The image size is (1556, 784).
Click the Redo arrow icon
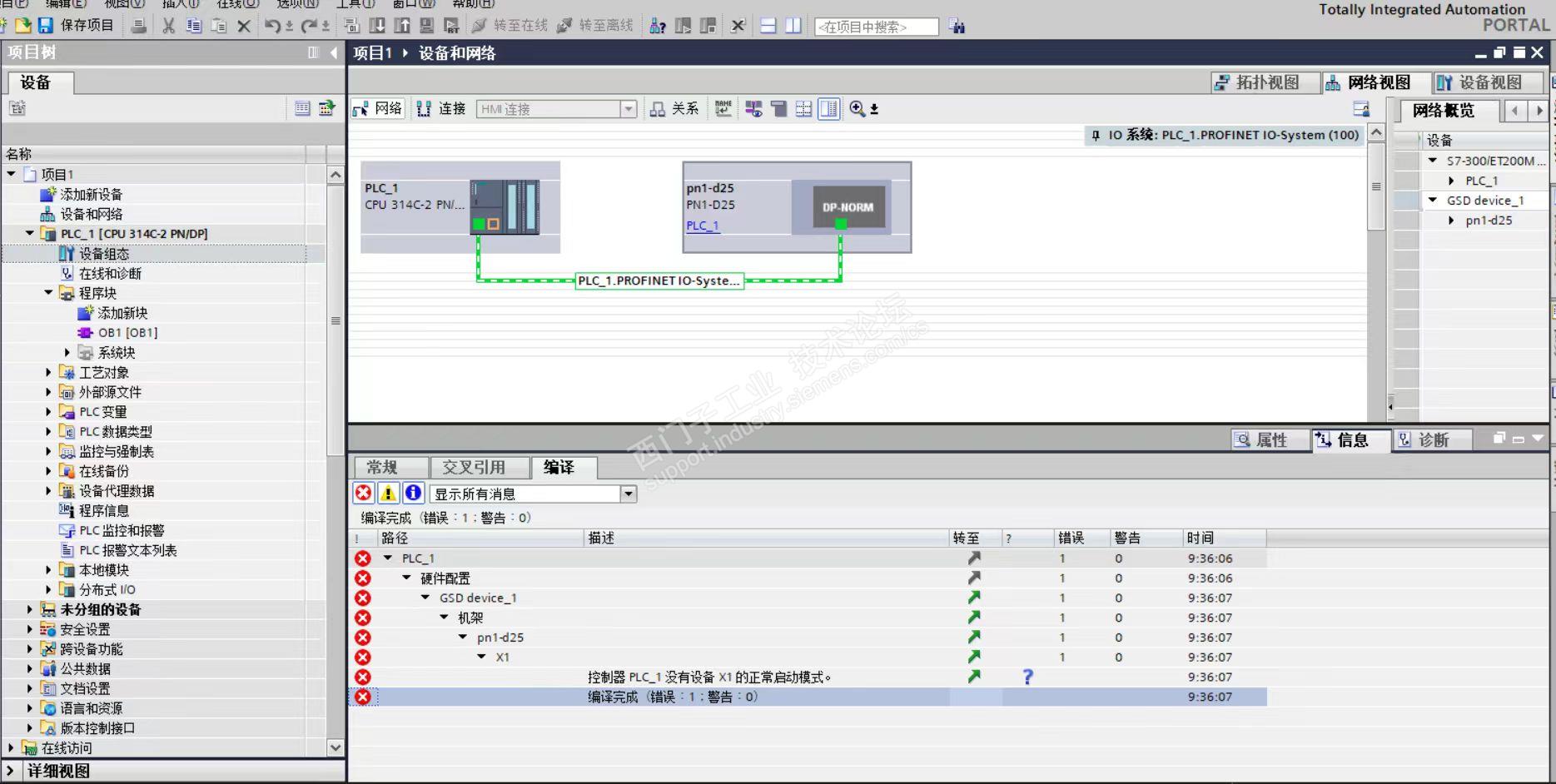coord(309,26)
